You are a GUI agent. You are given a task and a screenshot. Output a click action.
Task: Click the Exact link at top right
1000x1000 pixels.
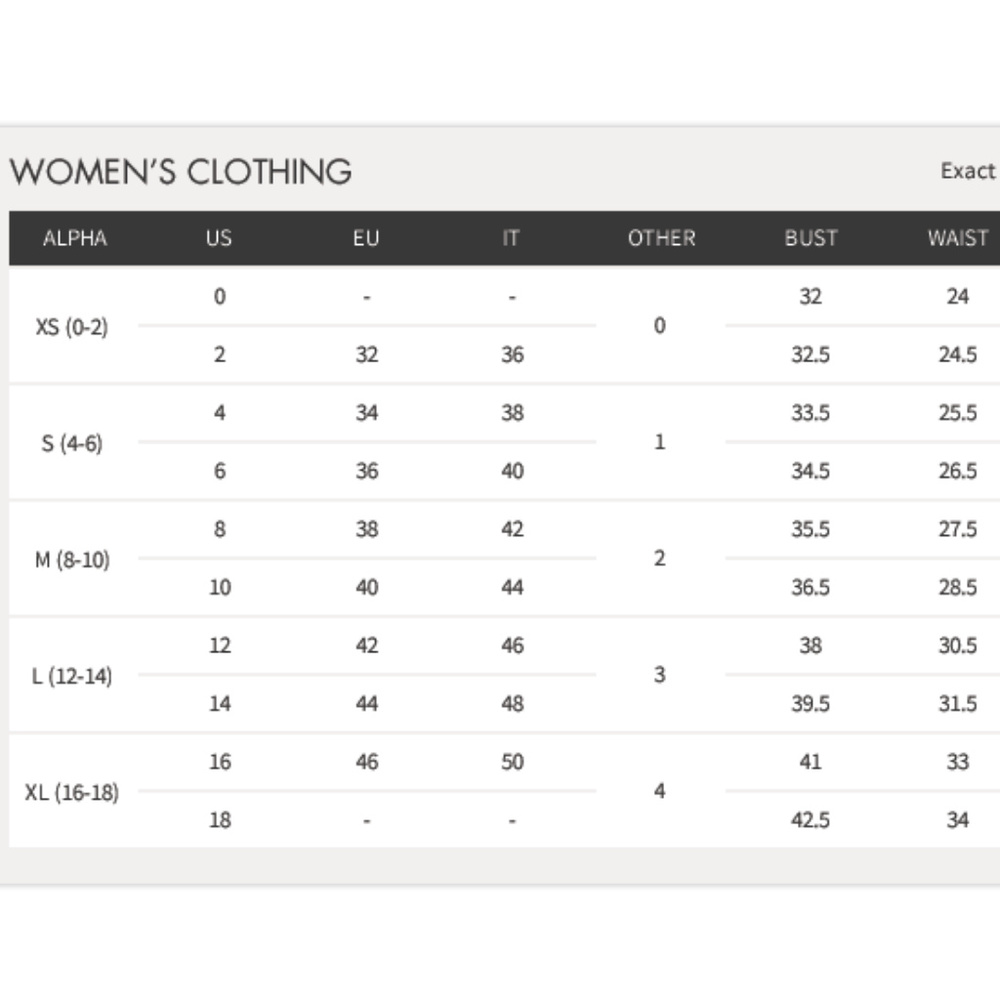point(968,170)
